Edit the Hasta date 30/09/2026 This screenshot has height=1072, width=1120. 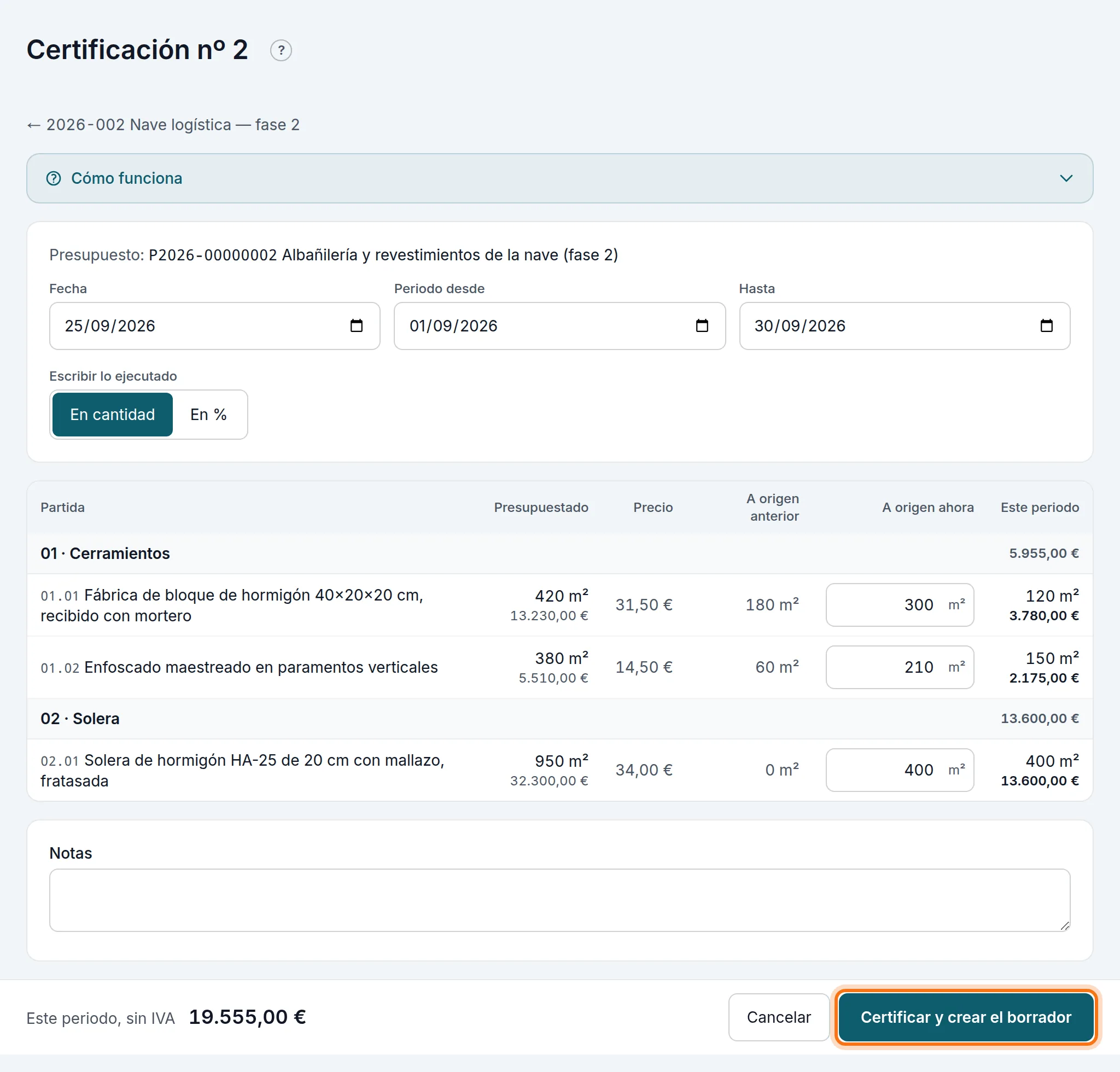pyautogui.click(x=905, y=326)
